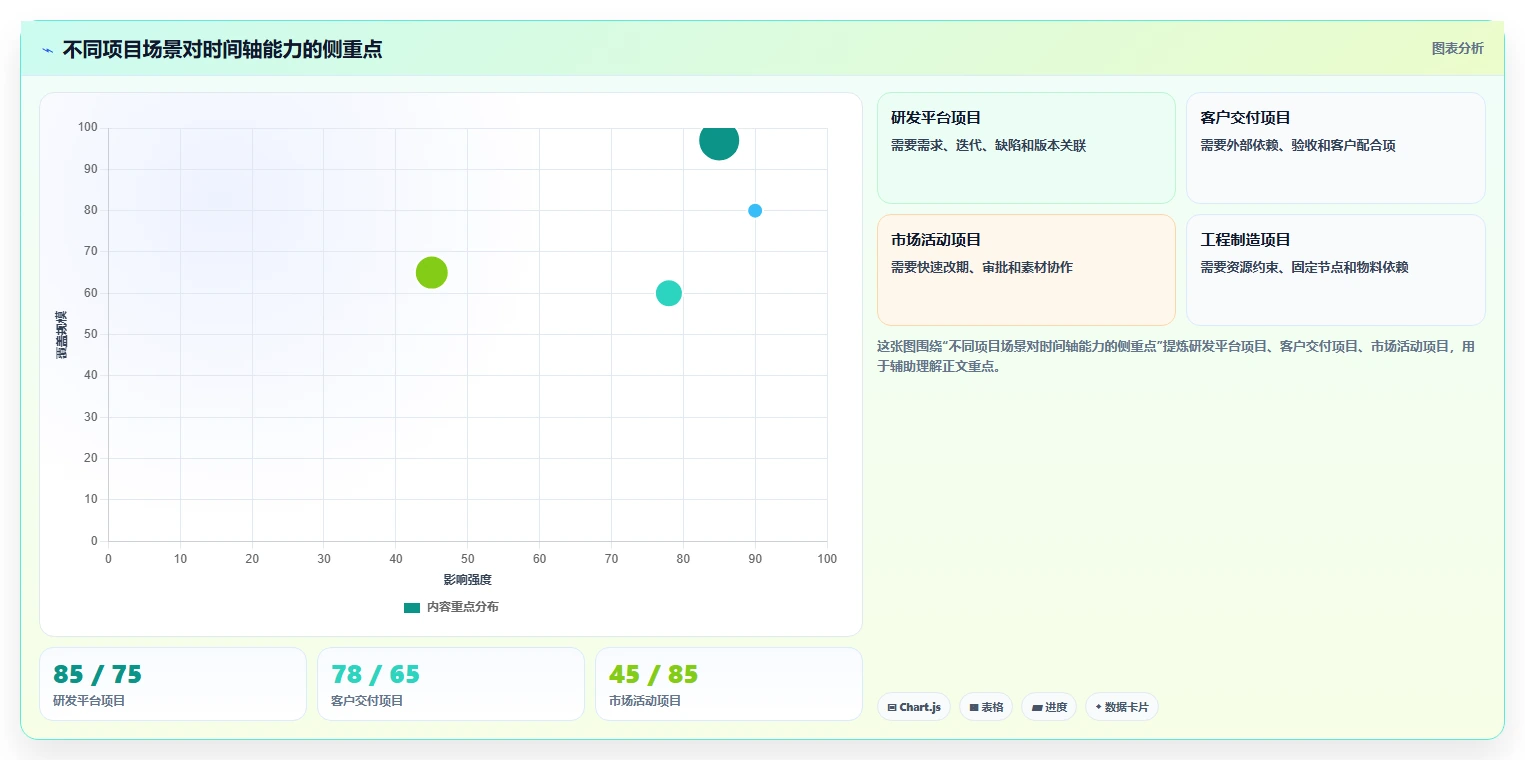Click the panel title 不同项目场景对时间轴能力的侧重点
The width and height of the screenshot is (1525, 760).
point(222,49)
